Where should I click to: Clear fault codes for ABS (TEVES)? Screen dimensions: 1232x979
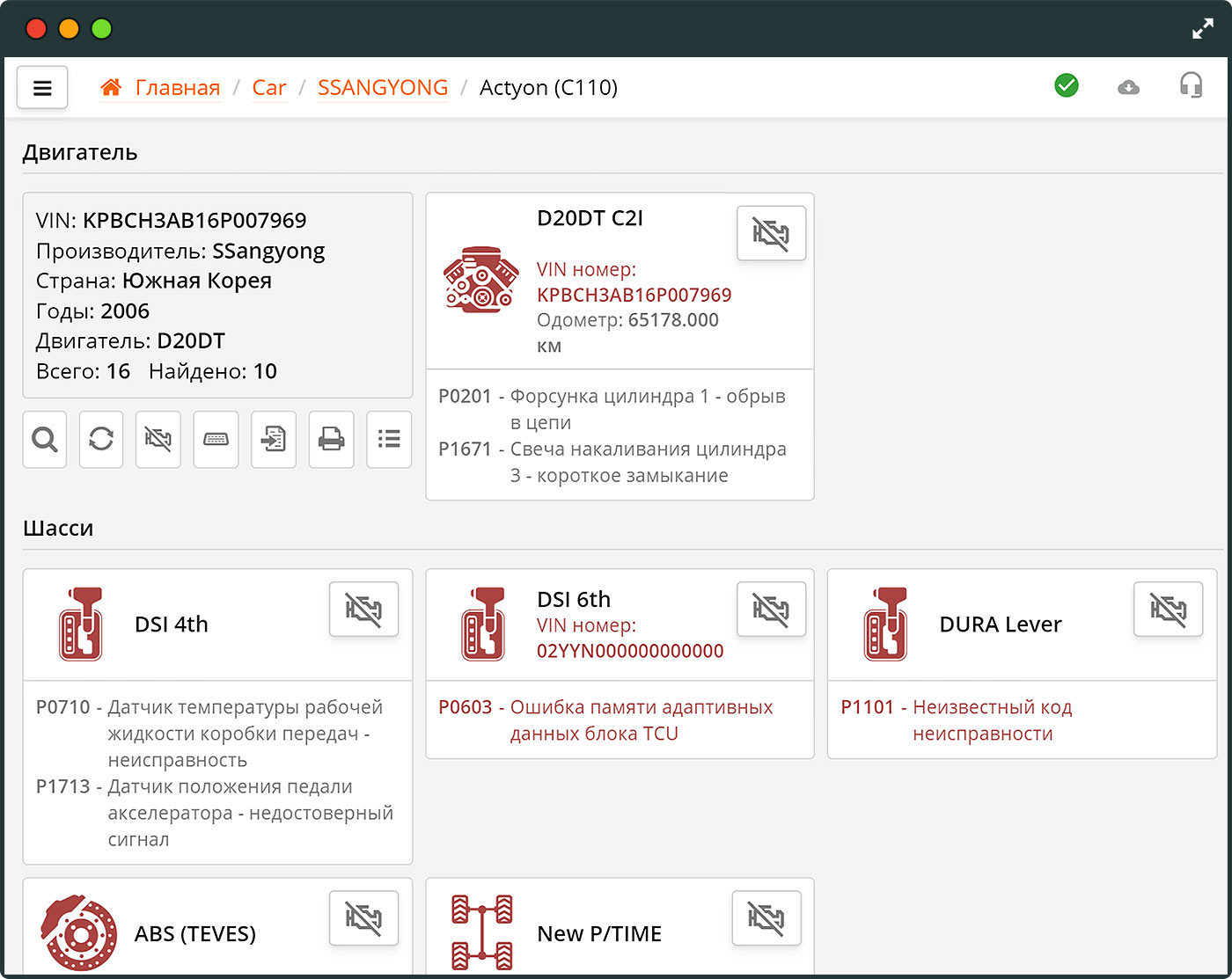[363, 917]
